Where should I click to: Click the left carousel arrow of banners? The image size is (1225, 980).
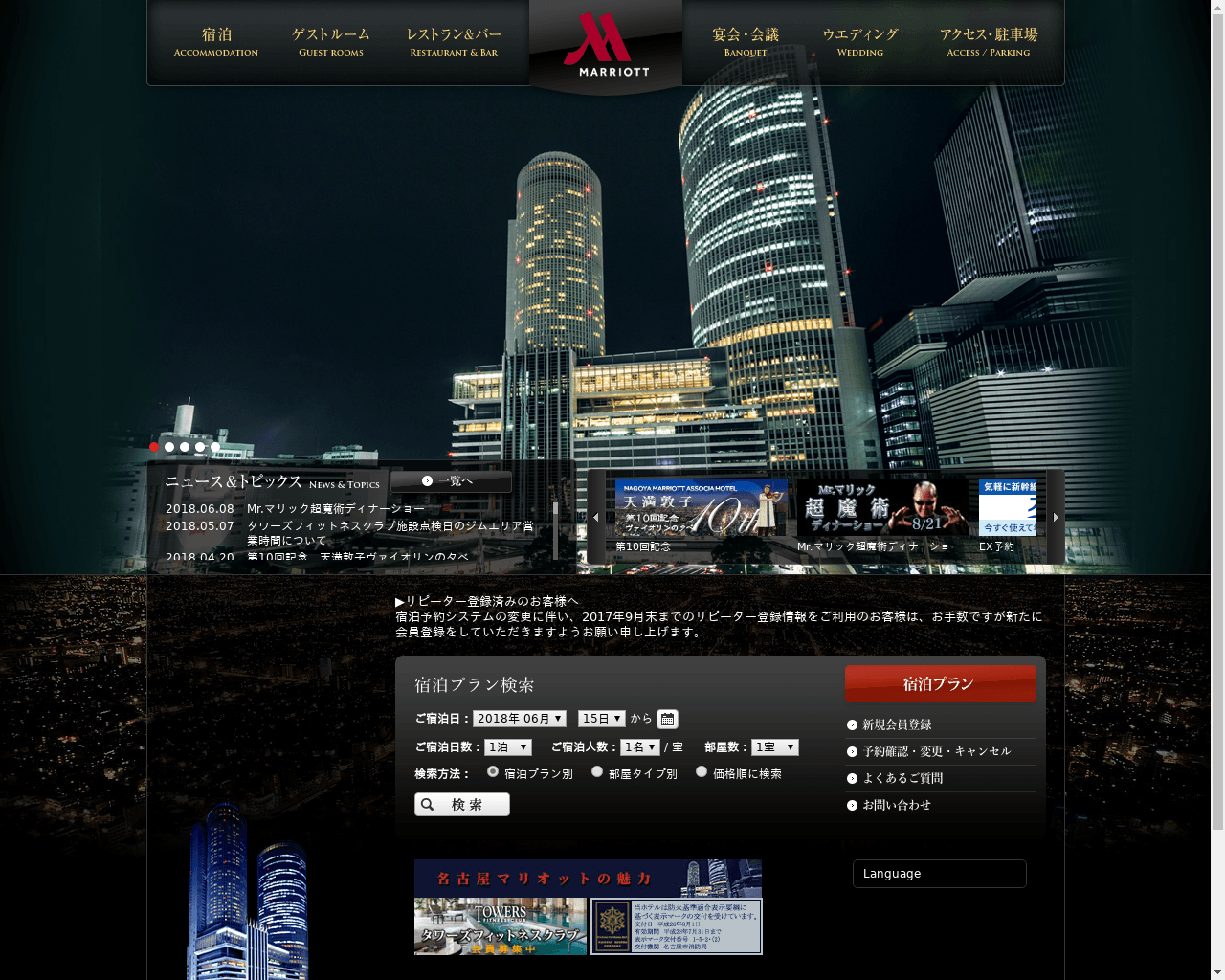click(x=596, y=517)
